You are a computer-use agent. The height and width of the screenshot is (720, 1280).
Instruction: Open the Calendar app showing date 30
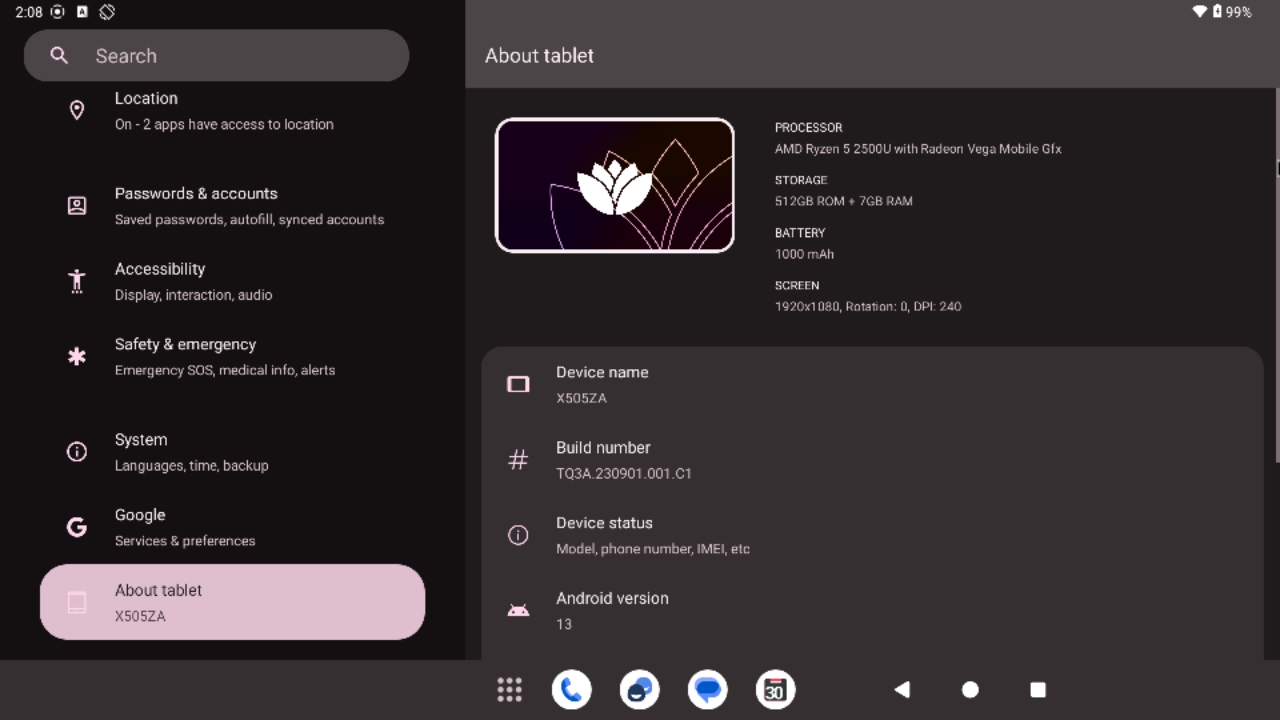[x=775, y=689]
